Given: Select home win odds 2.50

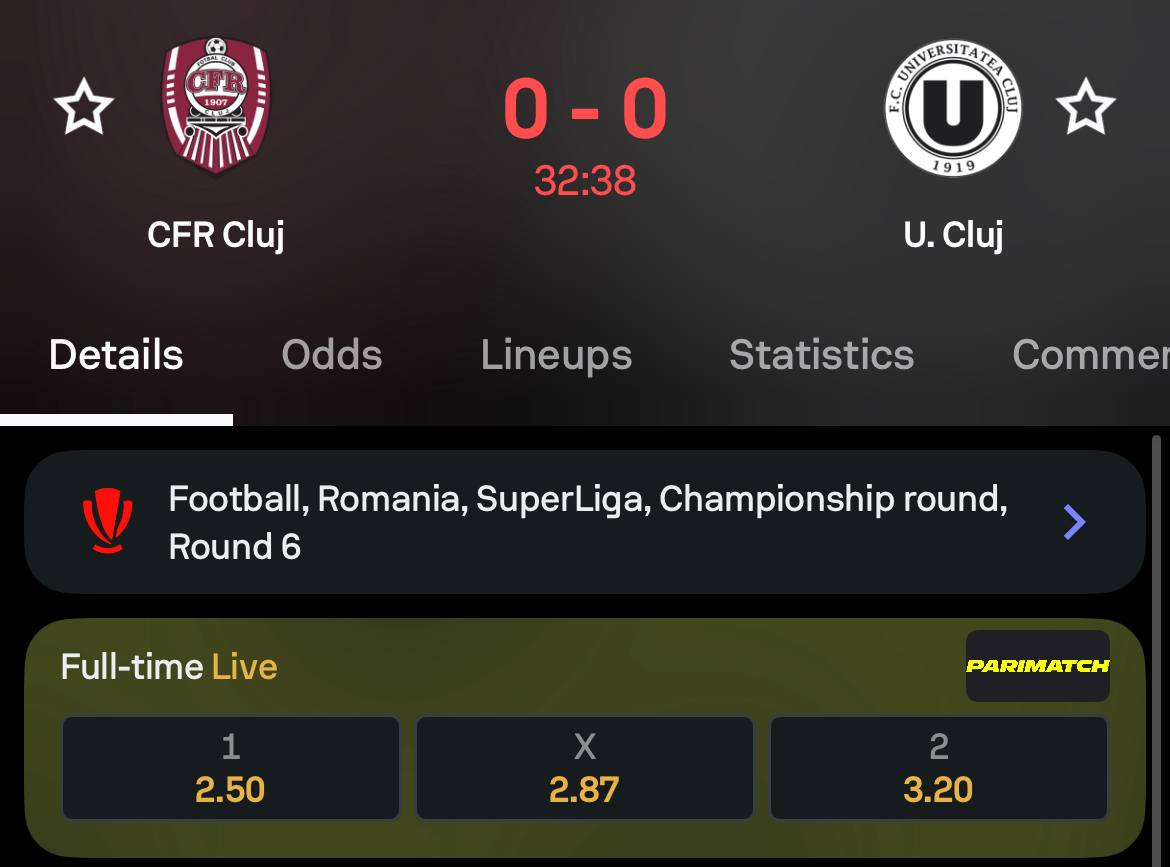Looking at the screenshot, I should 230,768.
